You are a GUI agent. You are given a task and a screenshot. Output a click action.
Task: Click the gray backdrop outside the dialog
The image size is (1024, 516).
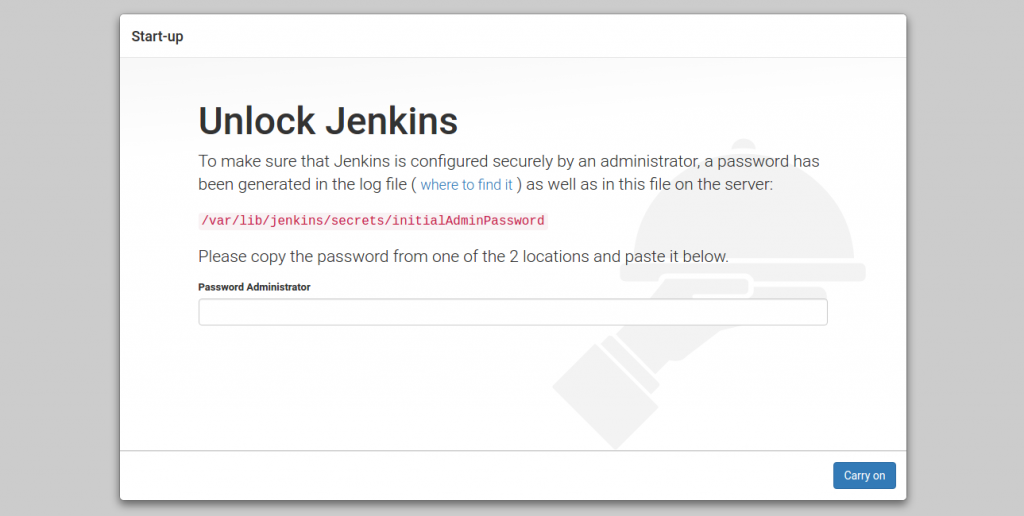59,261
